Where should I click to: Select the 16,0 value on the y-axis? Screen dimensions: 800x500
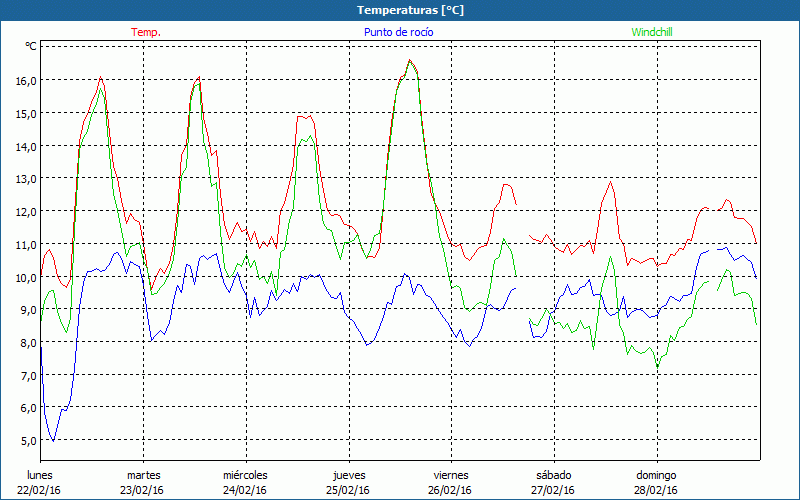(x=24, y=80)
